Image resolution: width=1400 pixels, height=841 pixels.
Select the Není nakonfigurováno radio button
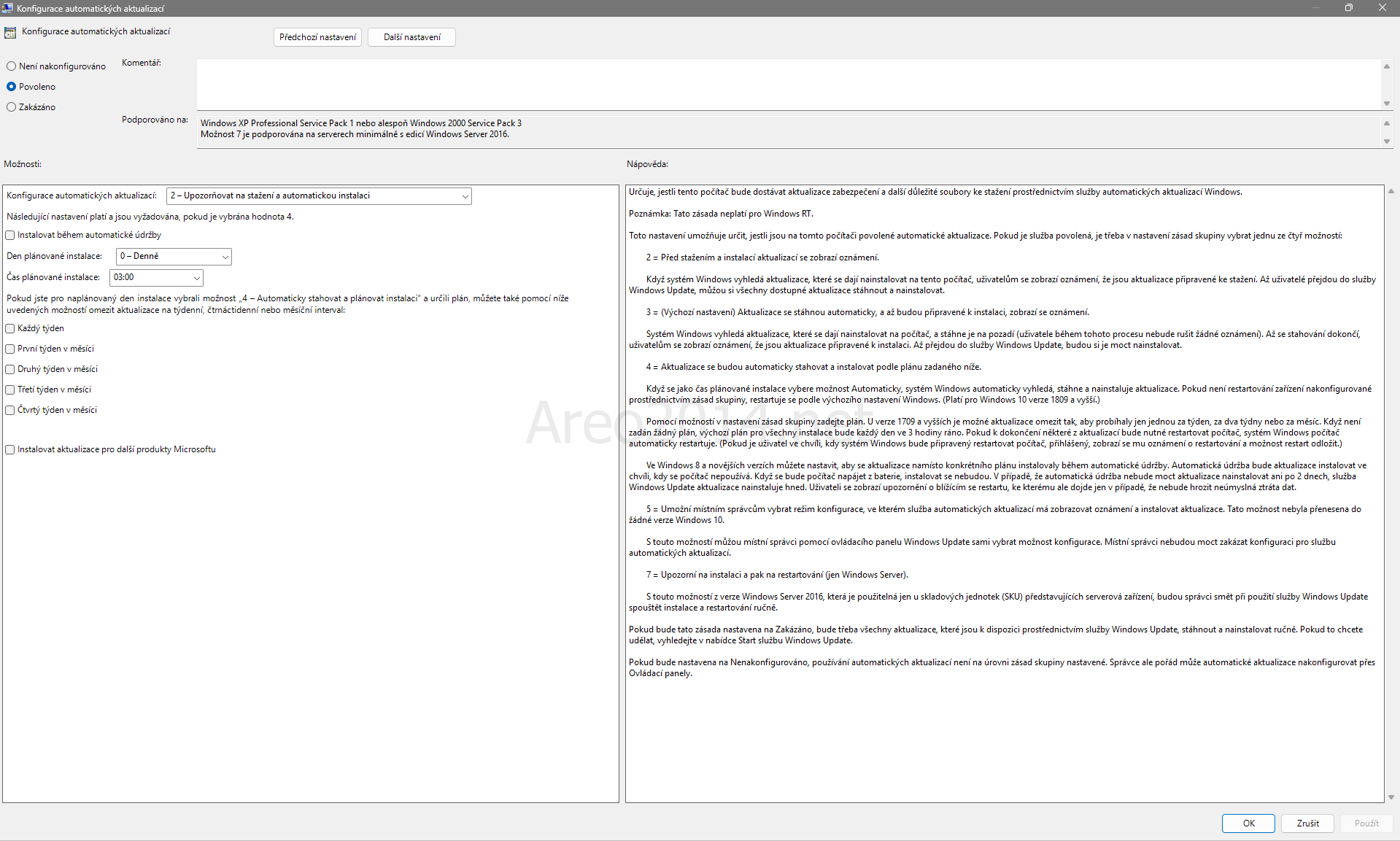pos(11,66)
